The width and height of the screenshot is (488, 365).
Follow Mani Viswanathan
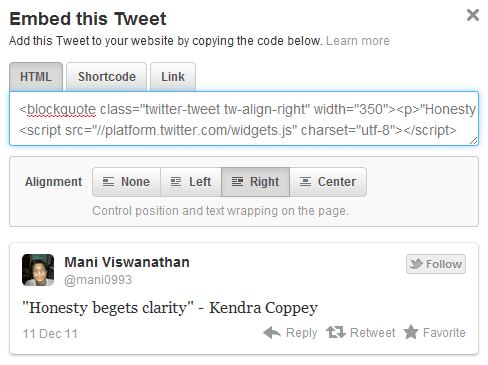tap(436, 264)
